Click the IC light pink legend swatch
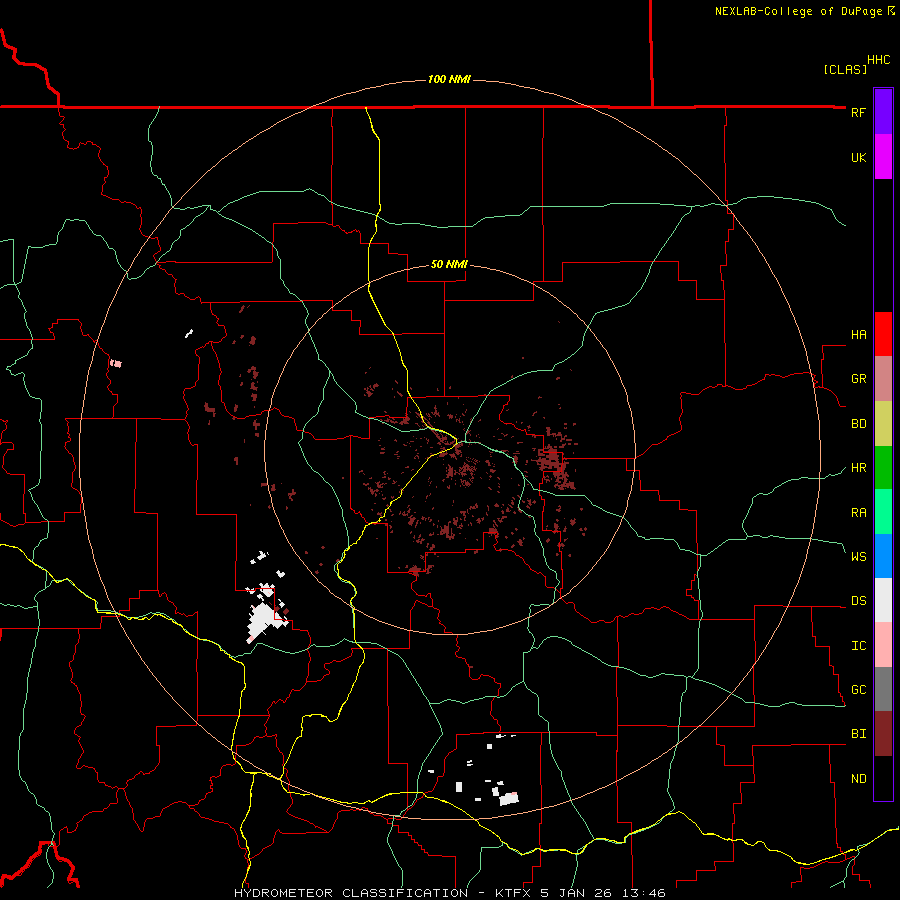 pos(883,645)
